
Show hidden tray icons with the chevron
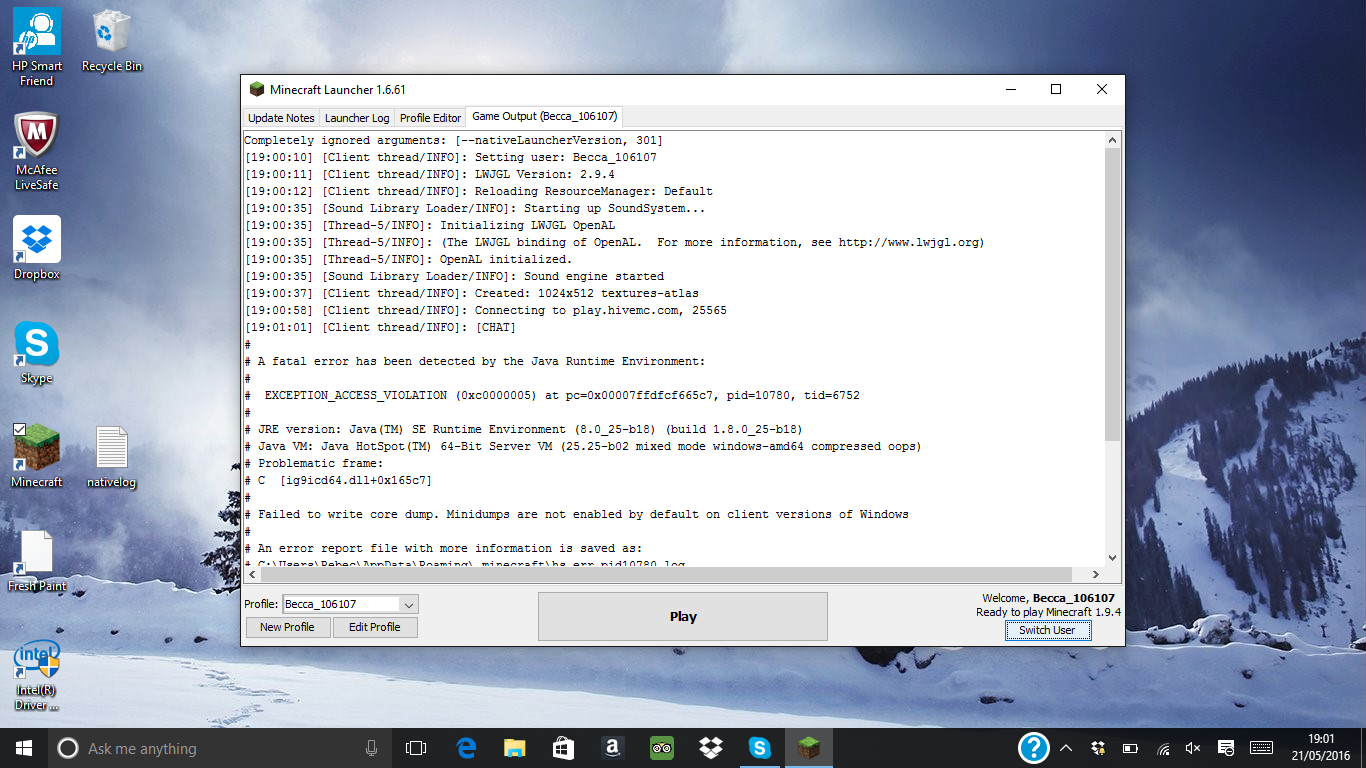(x=1066, y=748)
